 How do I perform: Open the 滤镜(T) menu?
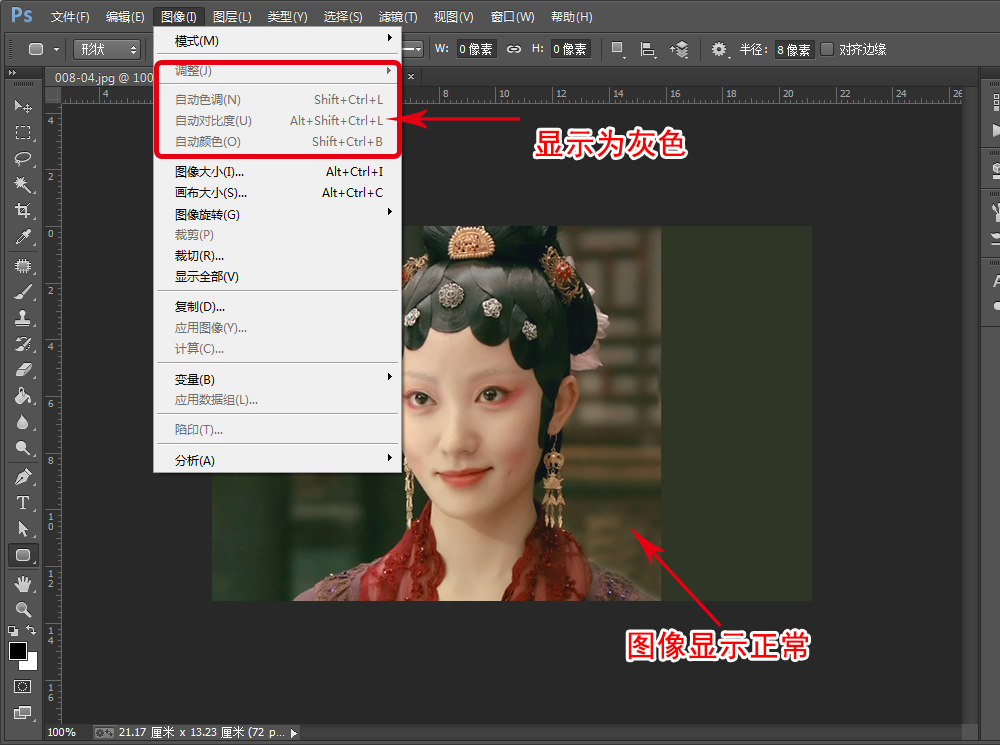[x=398, y=17]
